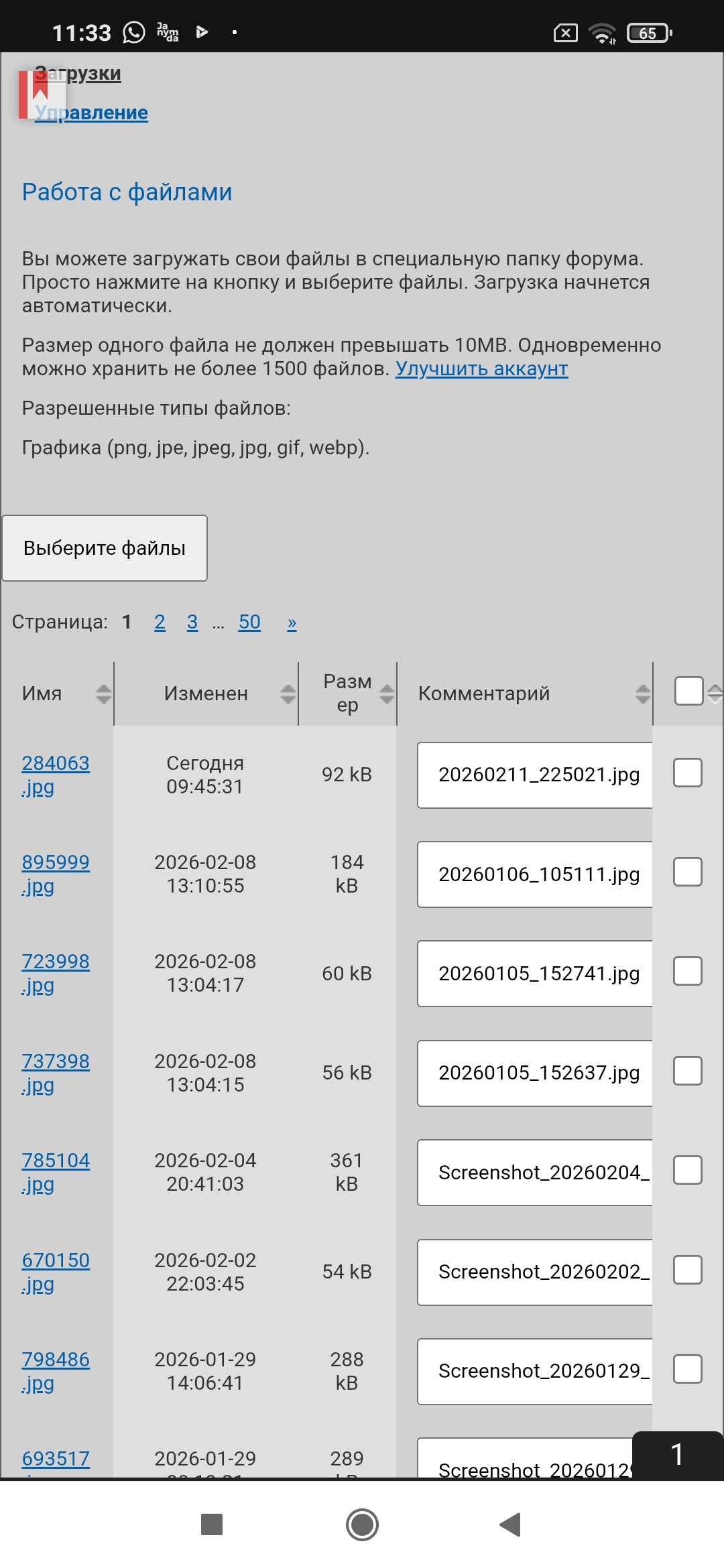Go to next page with » arrow
The height and width of the screenshot is (1568, 724).
pos(292,623)
